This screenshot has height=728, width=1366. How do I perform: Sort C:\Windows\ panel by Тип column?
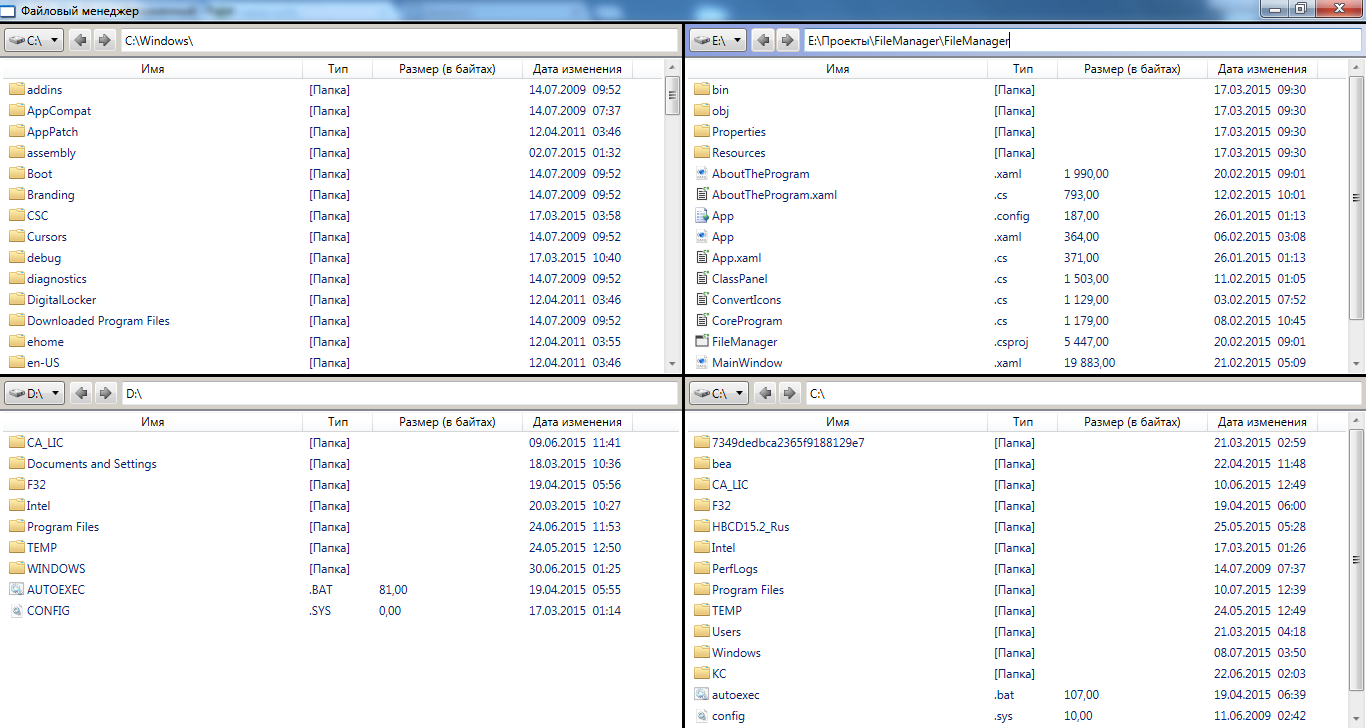click(x=337, y=69)
